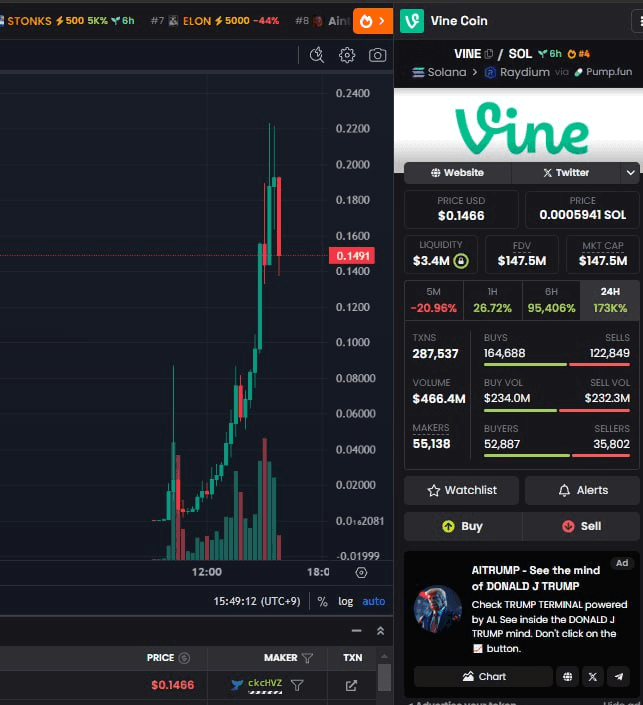Click the Vine Coin logo icon
Screen dimensions: 643x705
click(x=411, y=21)
